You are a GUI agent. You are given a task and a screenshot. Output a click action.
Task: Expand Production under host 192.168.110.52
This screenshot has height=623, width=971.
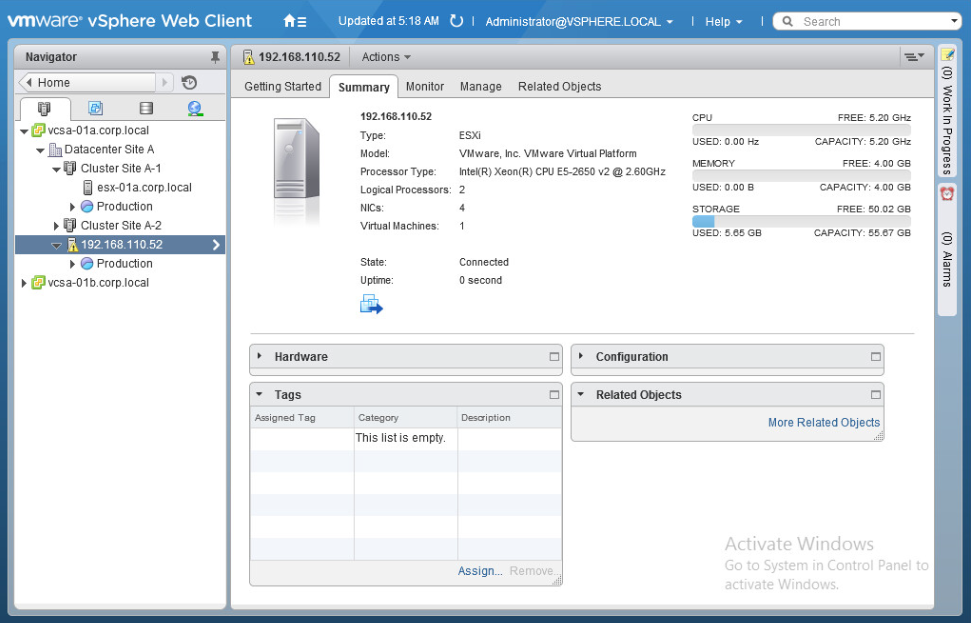coord(72,264)
